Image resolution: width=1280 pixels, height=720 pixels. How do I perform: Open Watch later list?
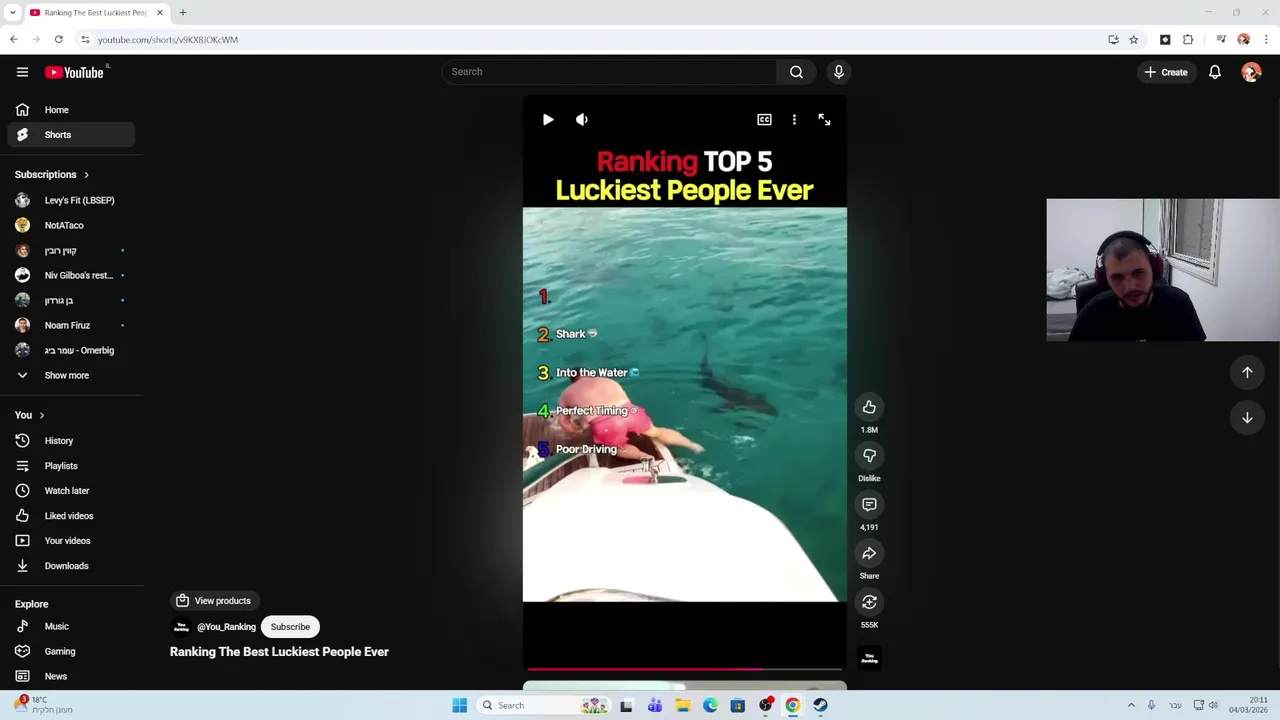click(70, 491)
